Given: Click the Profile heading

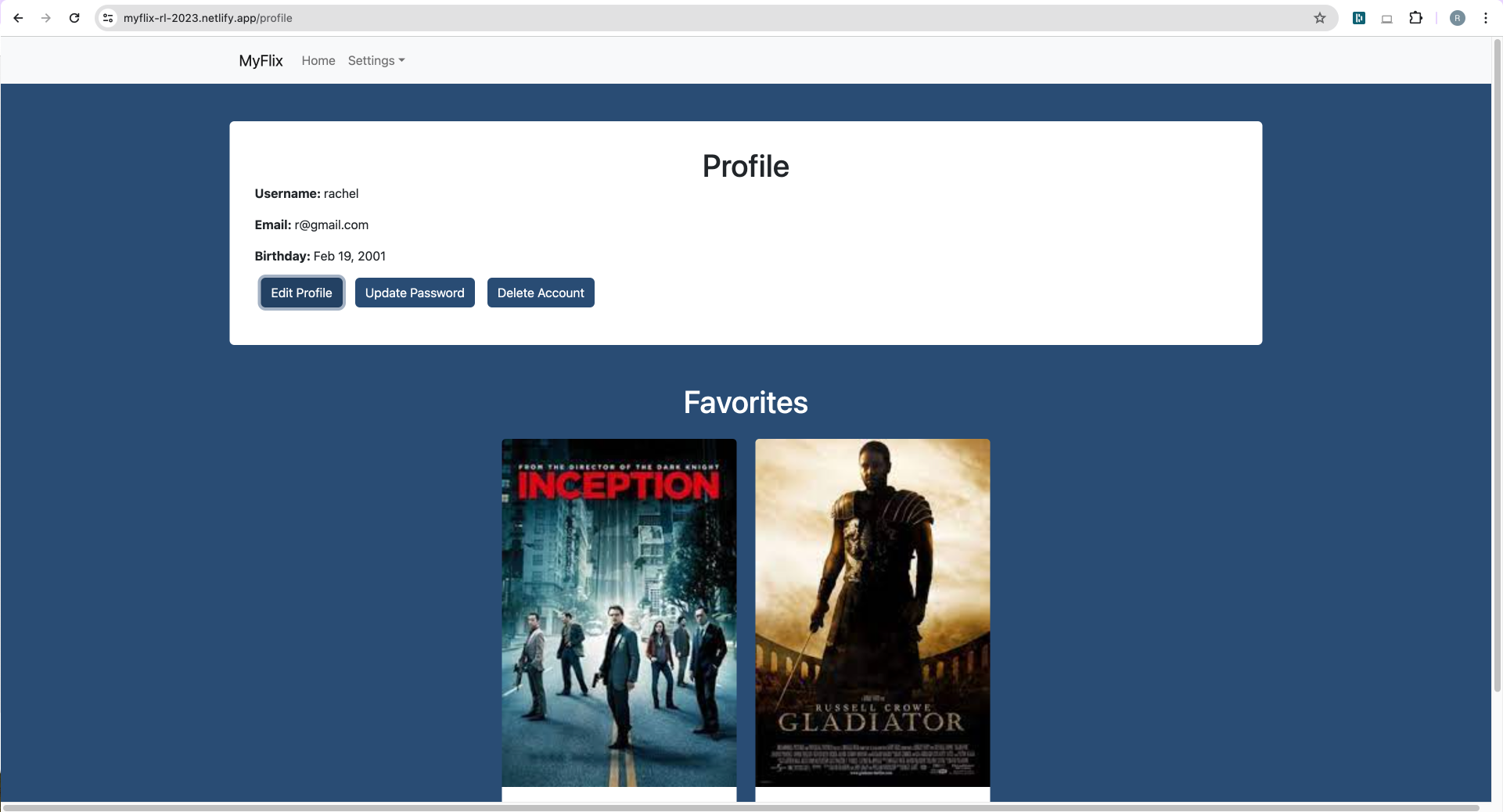Looking at the screenshot, I should point(746,166).
